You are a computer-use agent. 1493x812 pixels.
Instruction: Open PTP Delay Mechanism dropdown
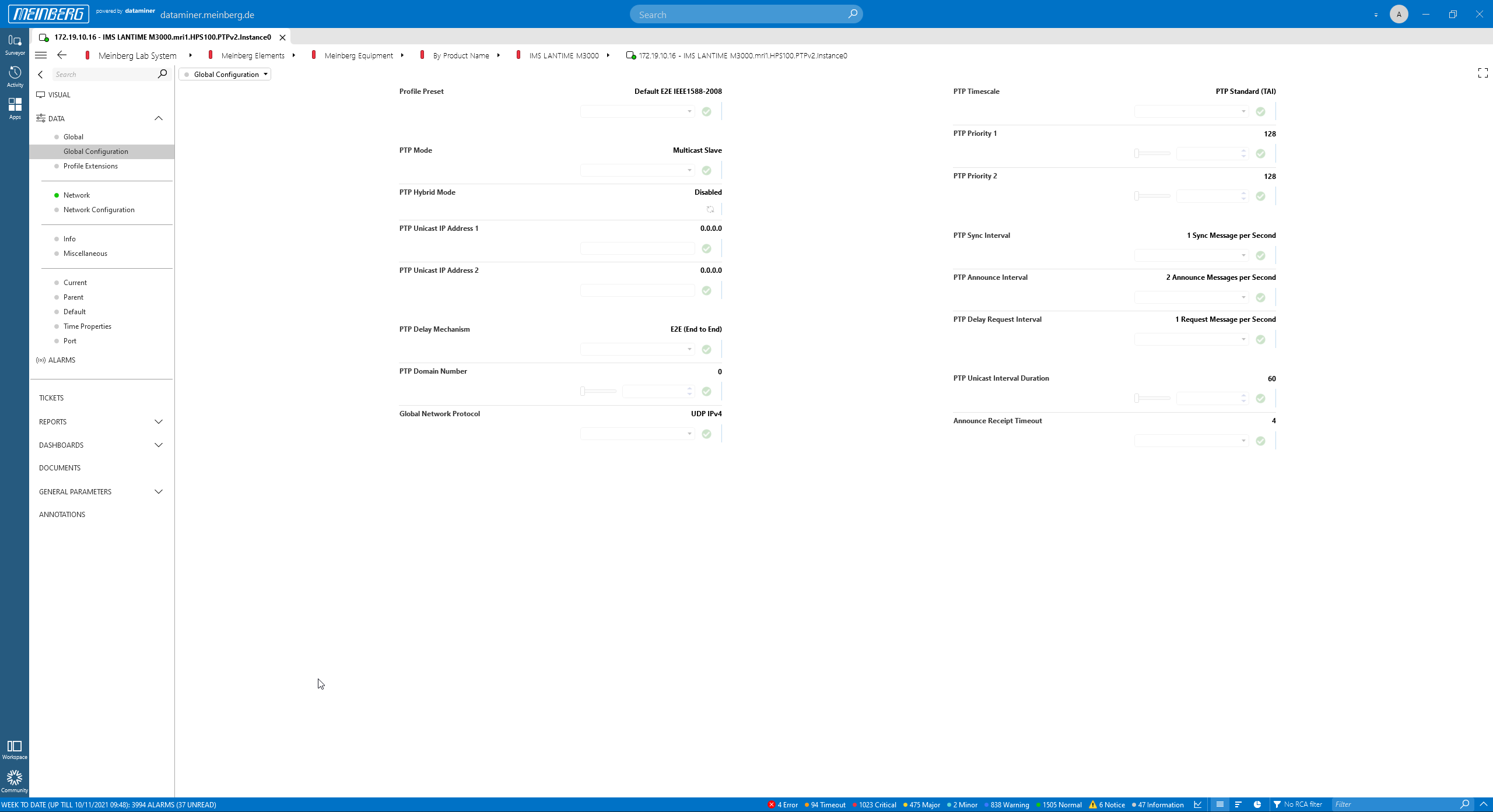coord(637,349)
